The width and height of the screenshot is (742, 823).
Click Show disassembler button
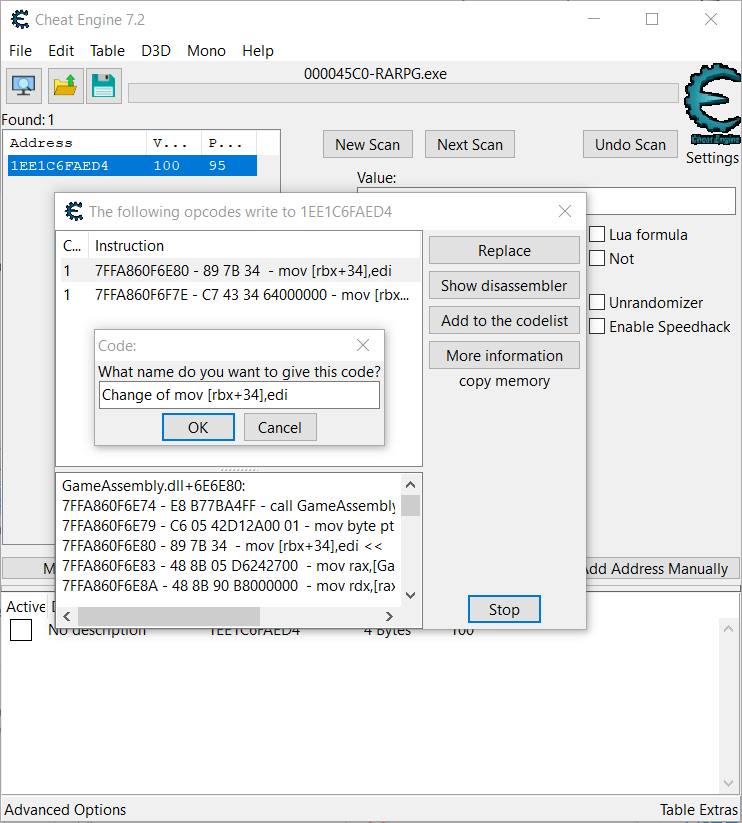click(504, 286)
